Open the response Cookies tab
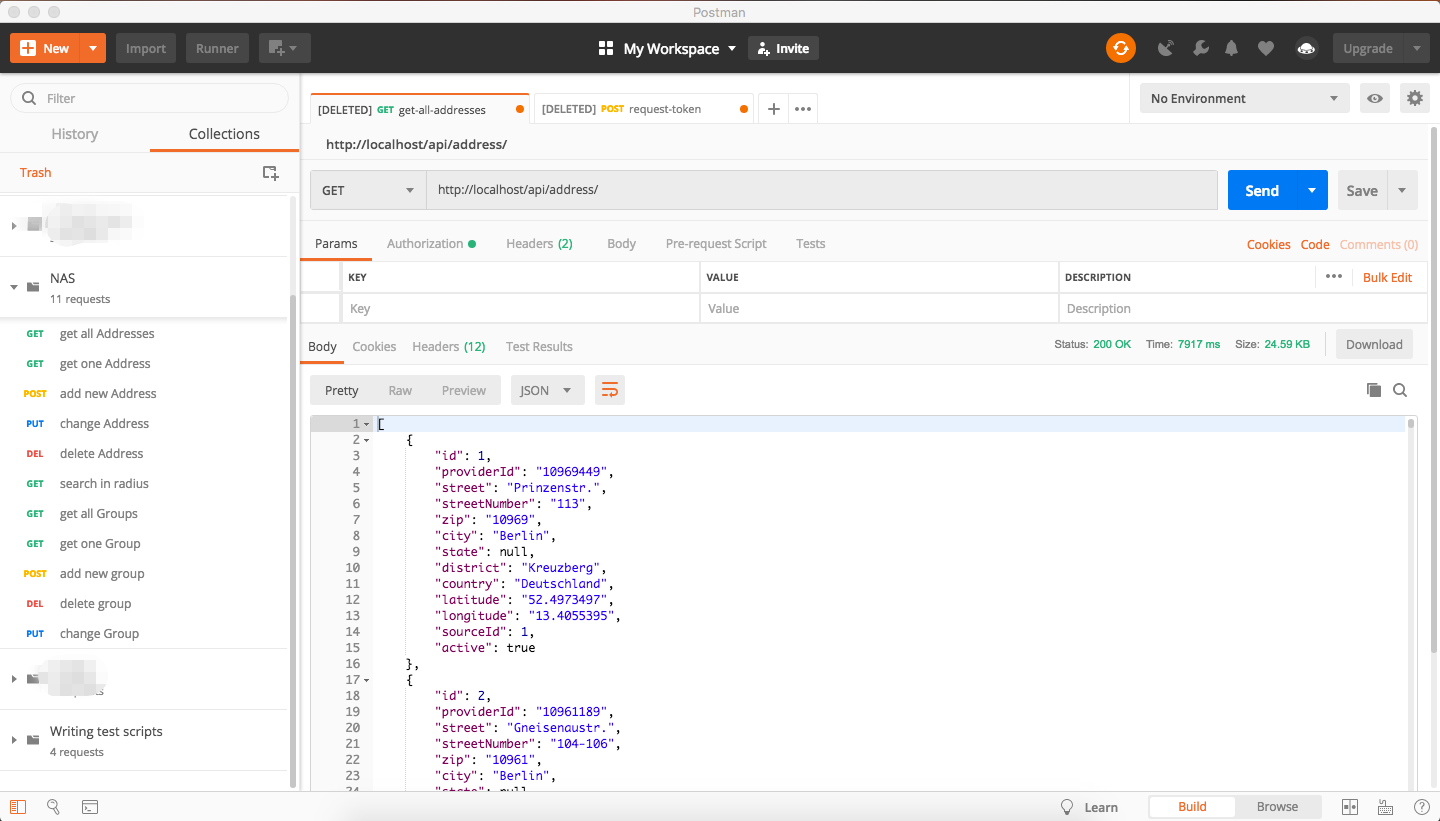Screen dimensions: 1440x821 click(x=374, y=346)
